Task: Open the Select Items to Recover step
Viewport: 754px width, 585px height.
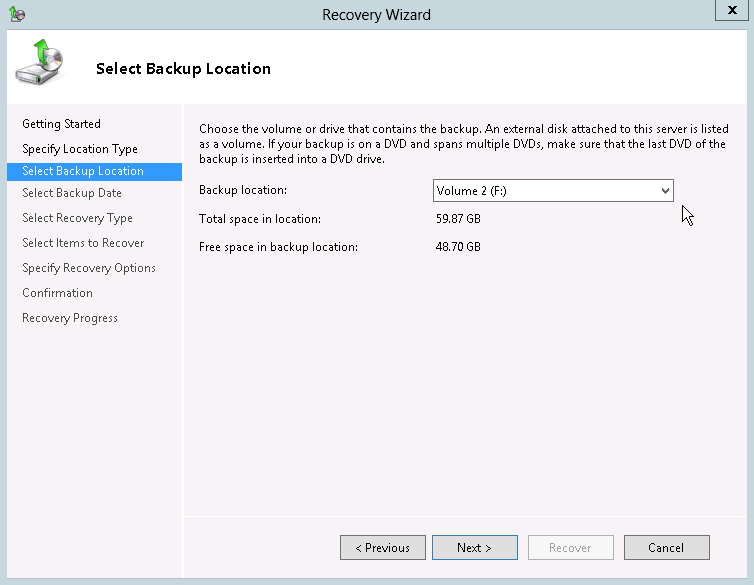Action: (x=83, y=243)
